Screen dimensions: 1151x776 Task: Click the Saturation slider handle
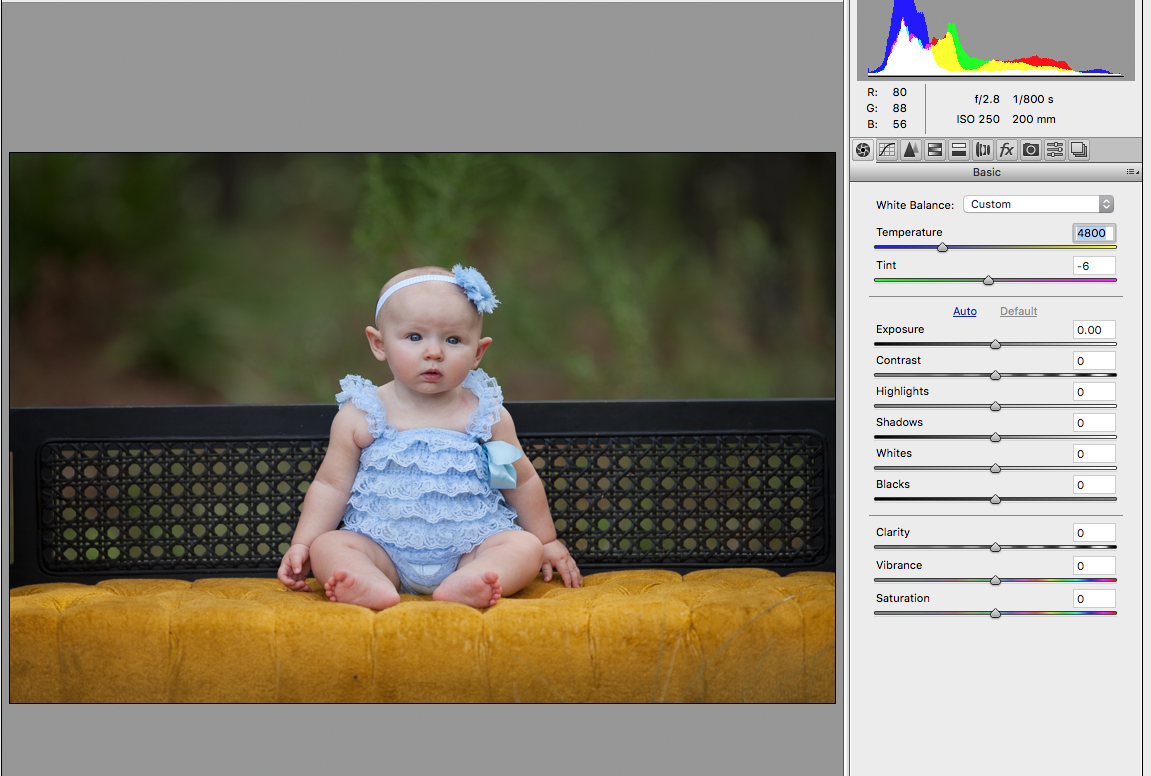coord(995,613)
